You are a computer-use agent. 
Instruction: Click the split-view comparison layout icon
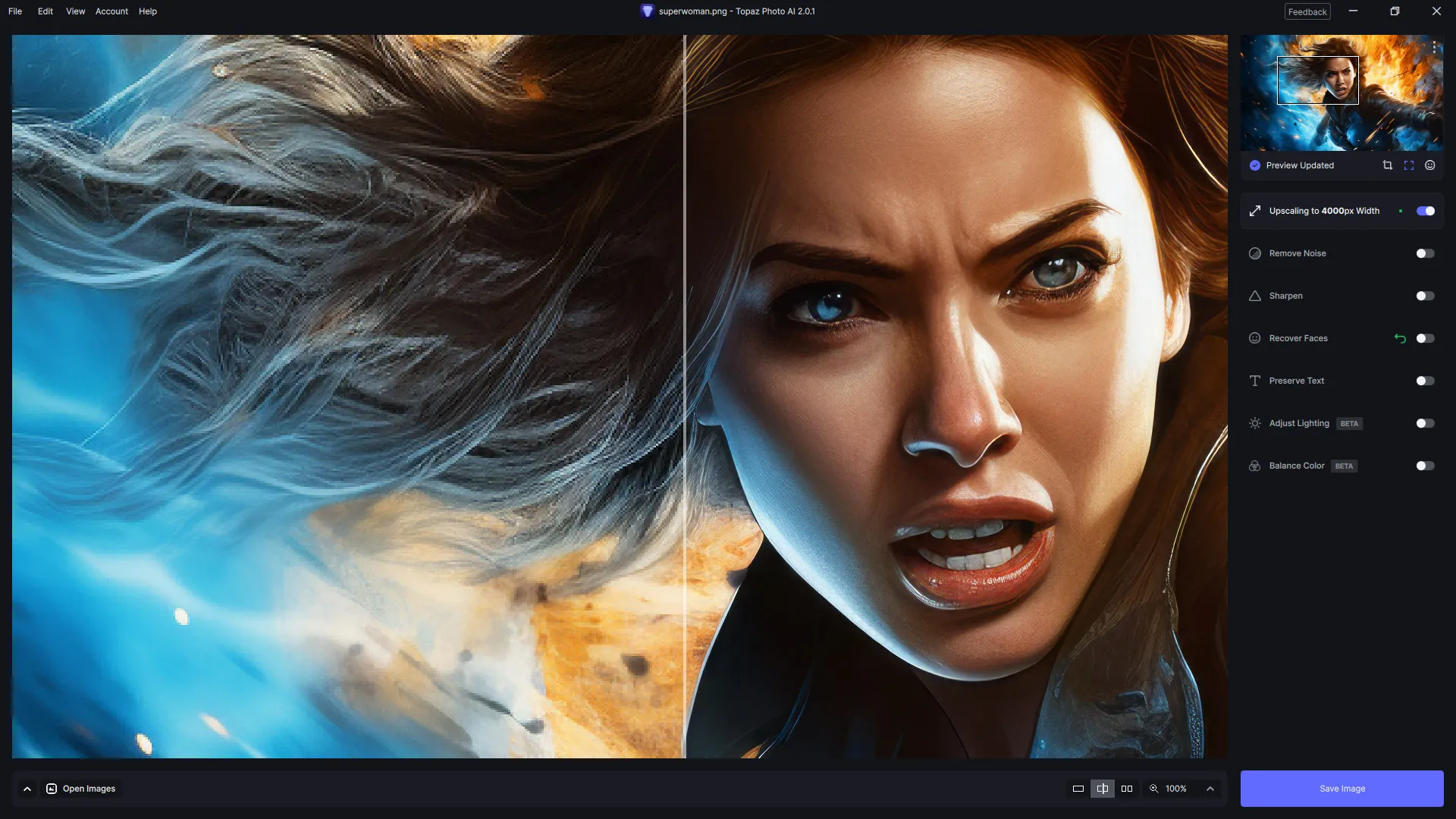click(x=1102, y=789)
